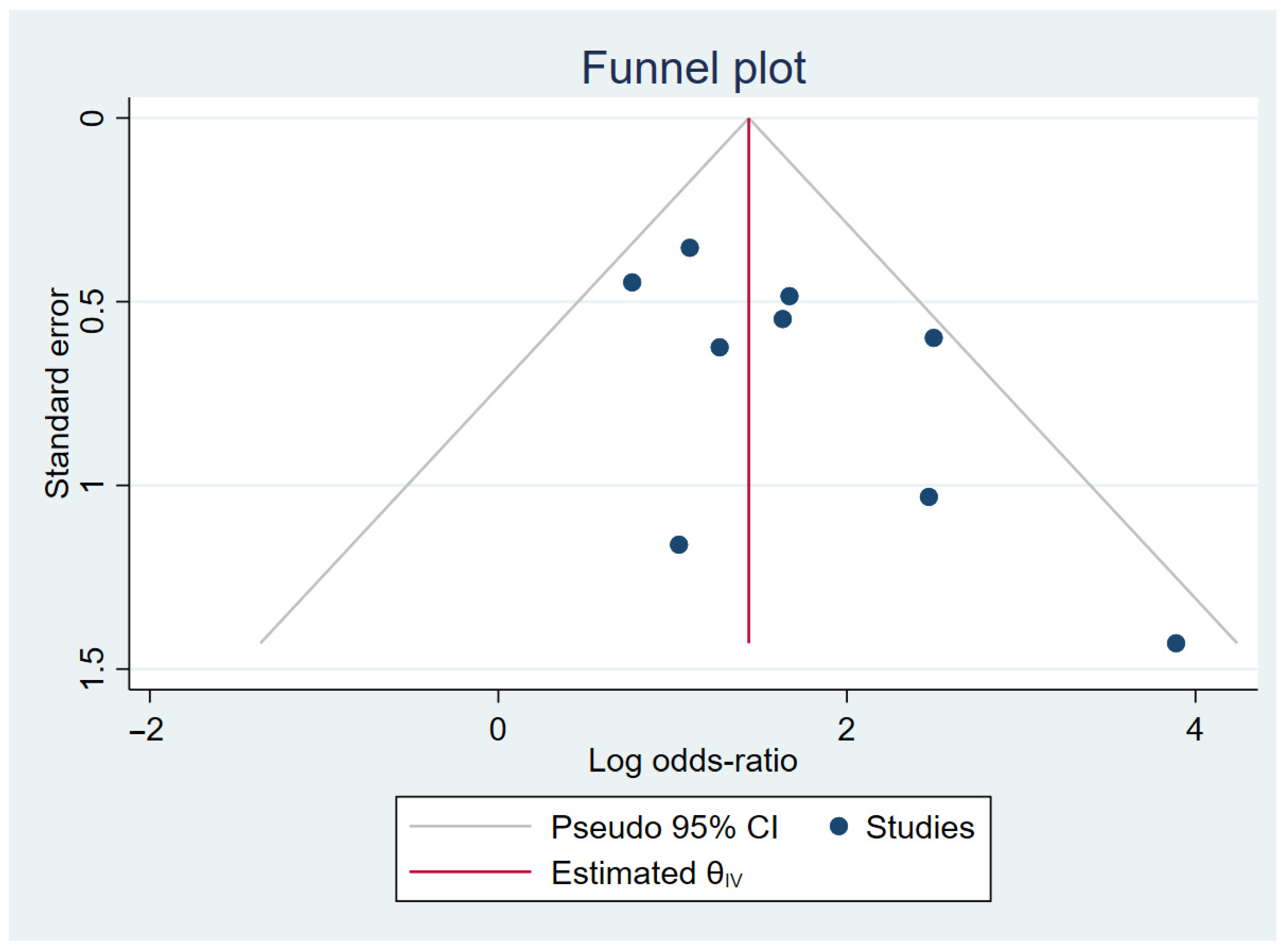Image resolution: width=1287 pixels, height=952 pixels.
Task: Click the "Studies" legend text
Action: [919, 827]
